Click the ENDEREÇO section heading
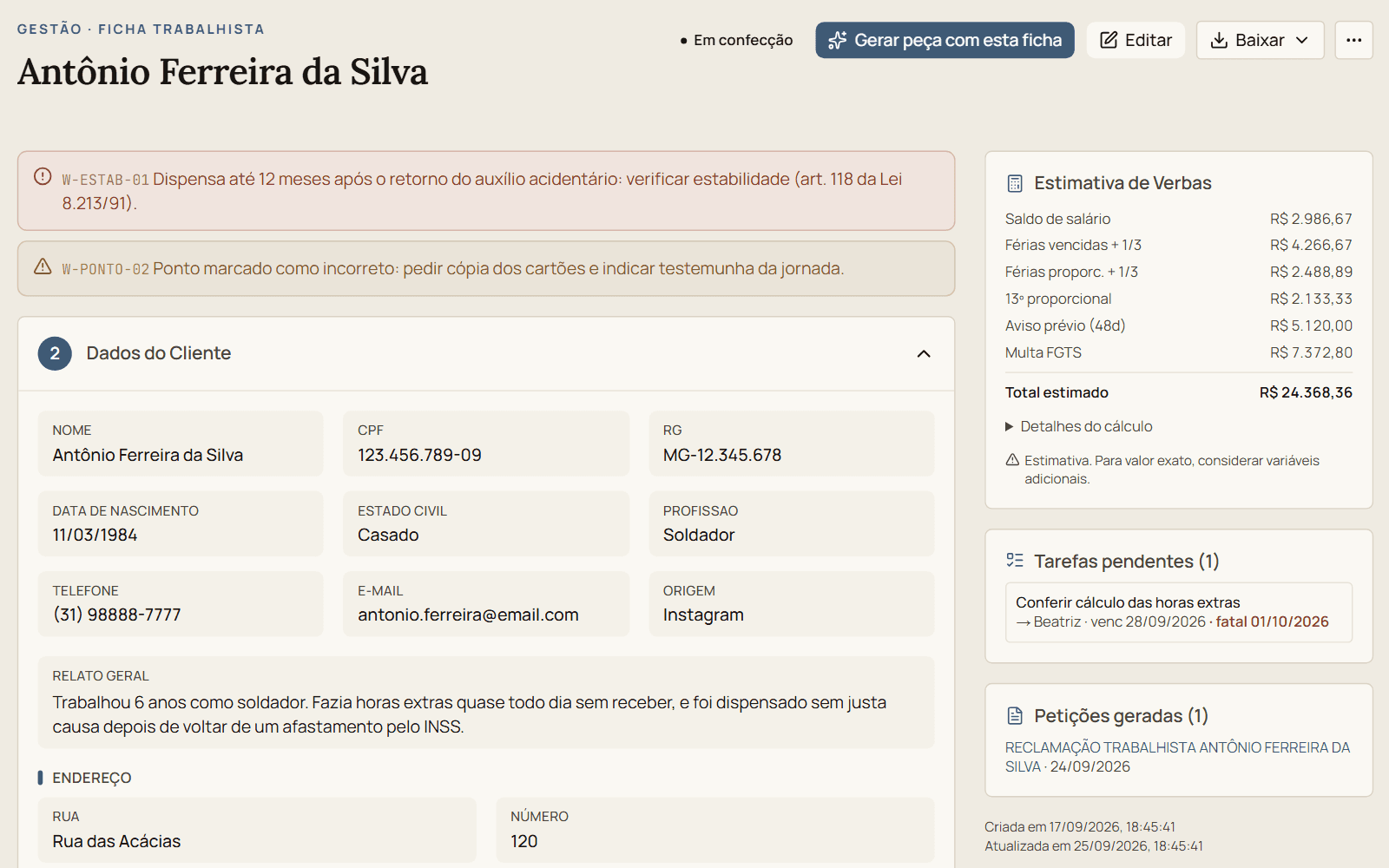The height and width of the screenshot is (868, 1389). pyautogui.click(x=92, y=778)
